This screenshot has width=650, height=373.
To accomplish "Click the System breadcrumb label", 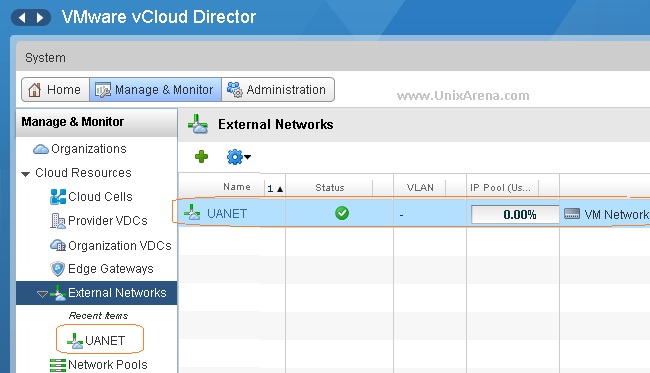I will click(x=45, y=58).
